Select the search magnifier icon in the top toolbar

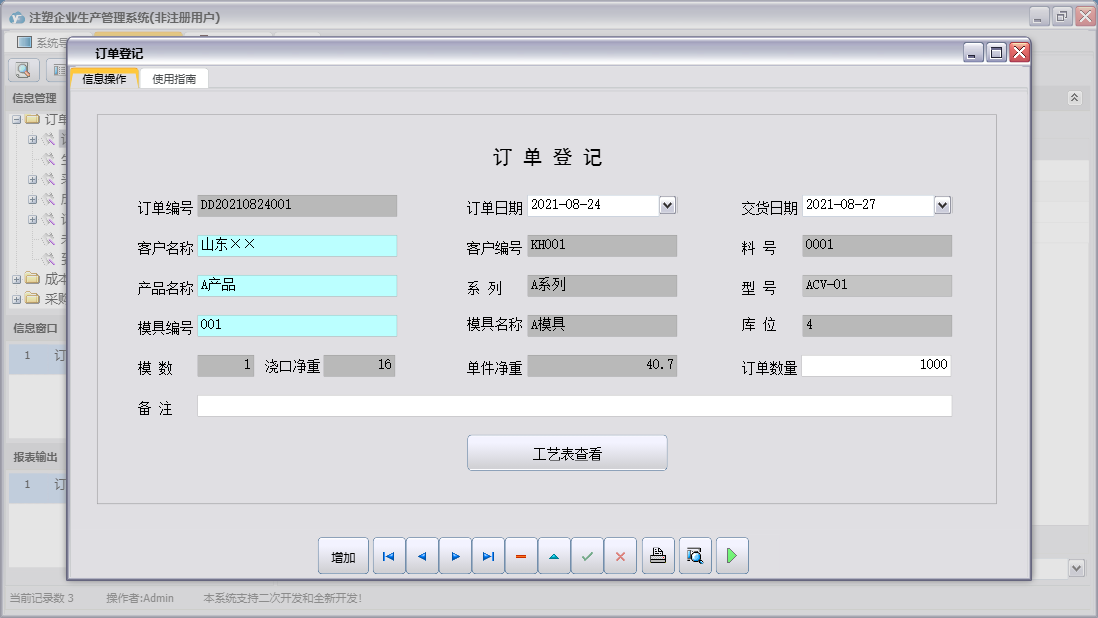[x=22, y=70]
